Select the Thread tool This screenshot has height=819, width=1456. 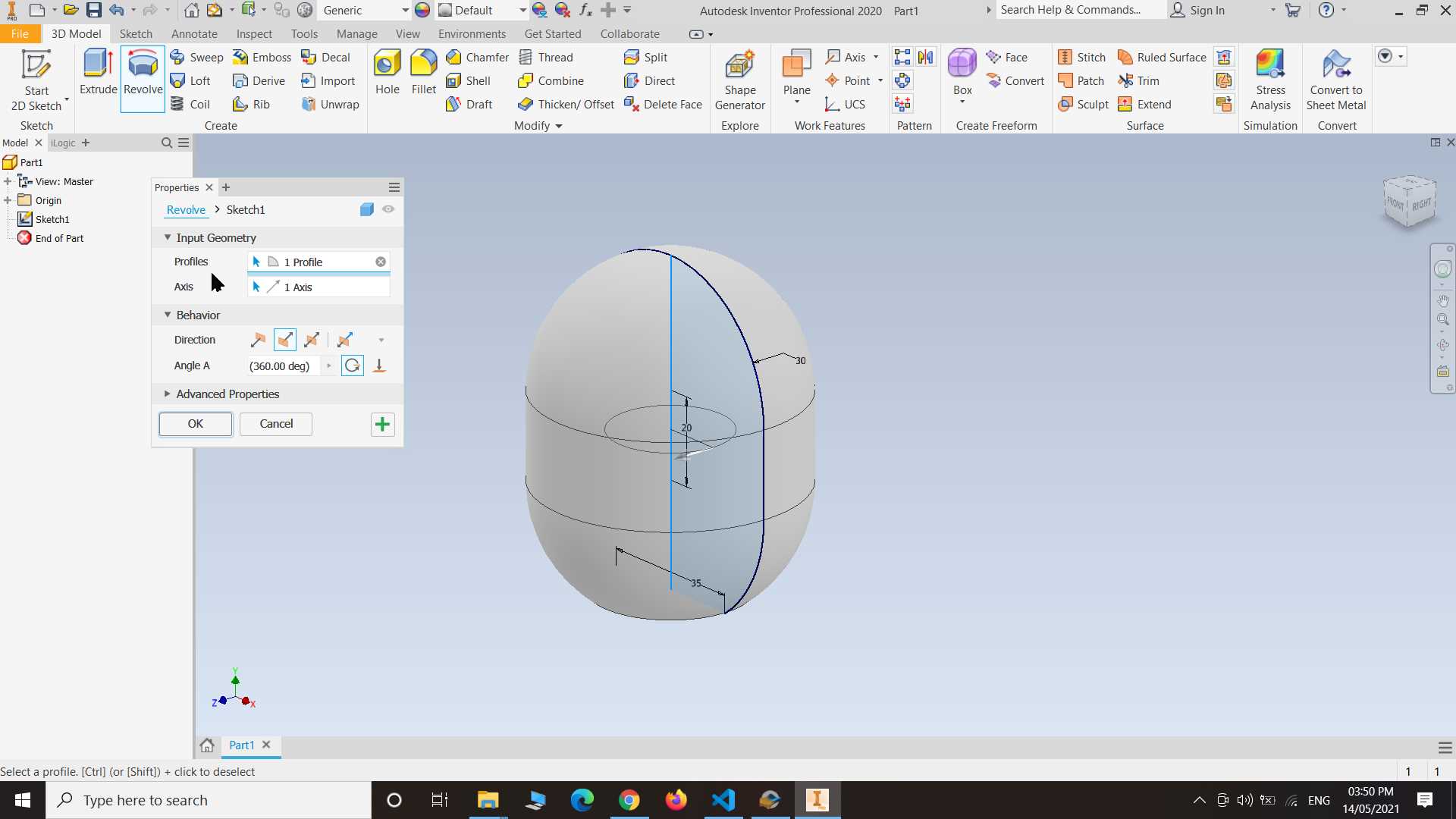[545, 58]
